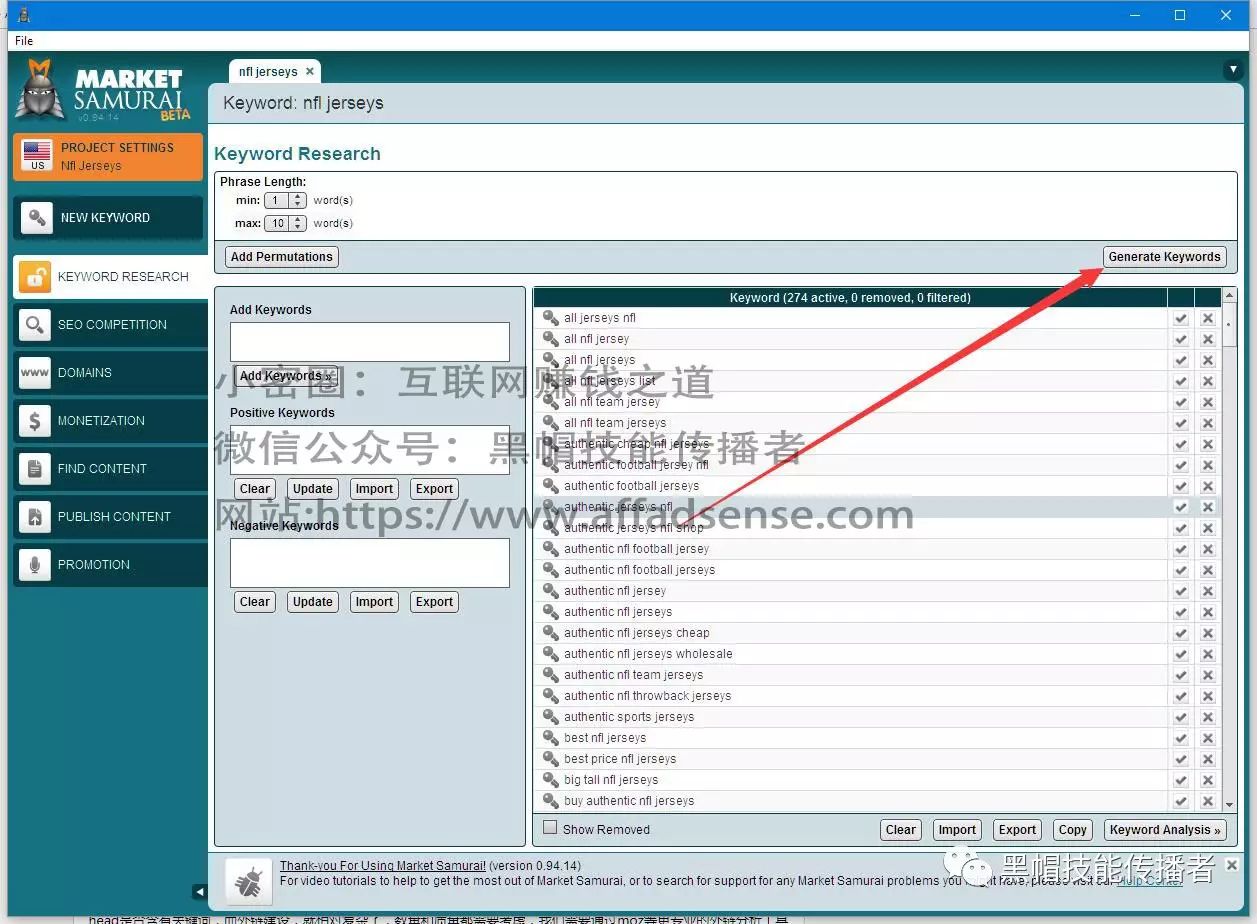1257x924 pixels.
Task: Open the Promotion module
Action: 110,565
